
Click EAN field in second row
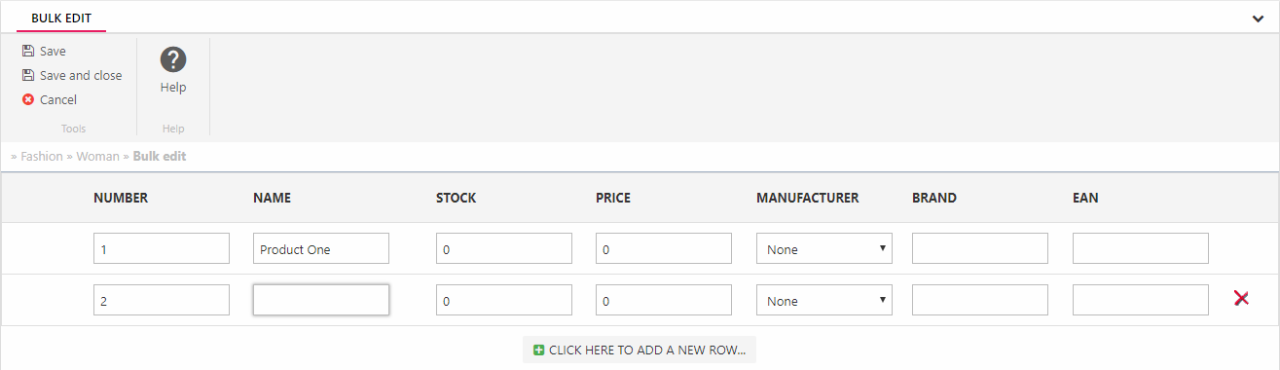pos(1141,300)
